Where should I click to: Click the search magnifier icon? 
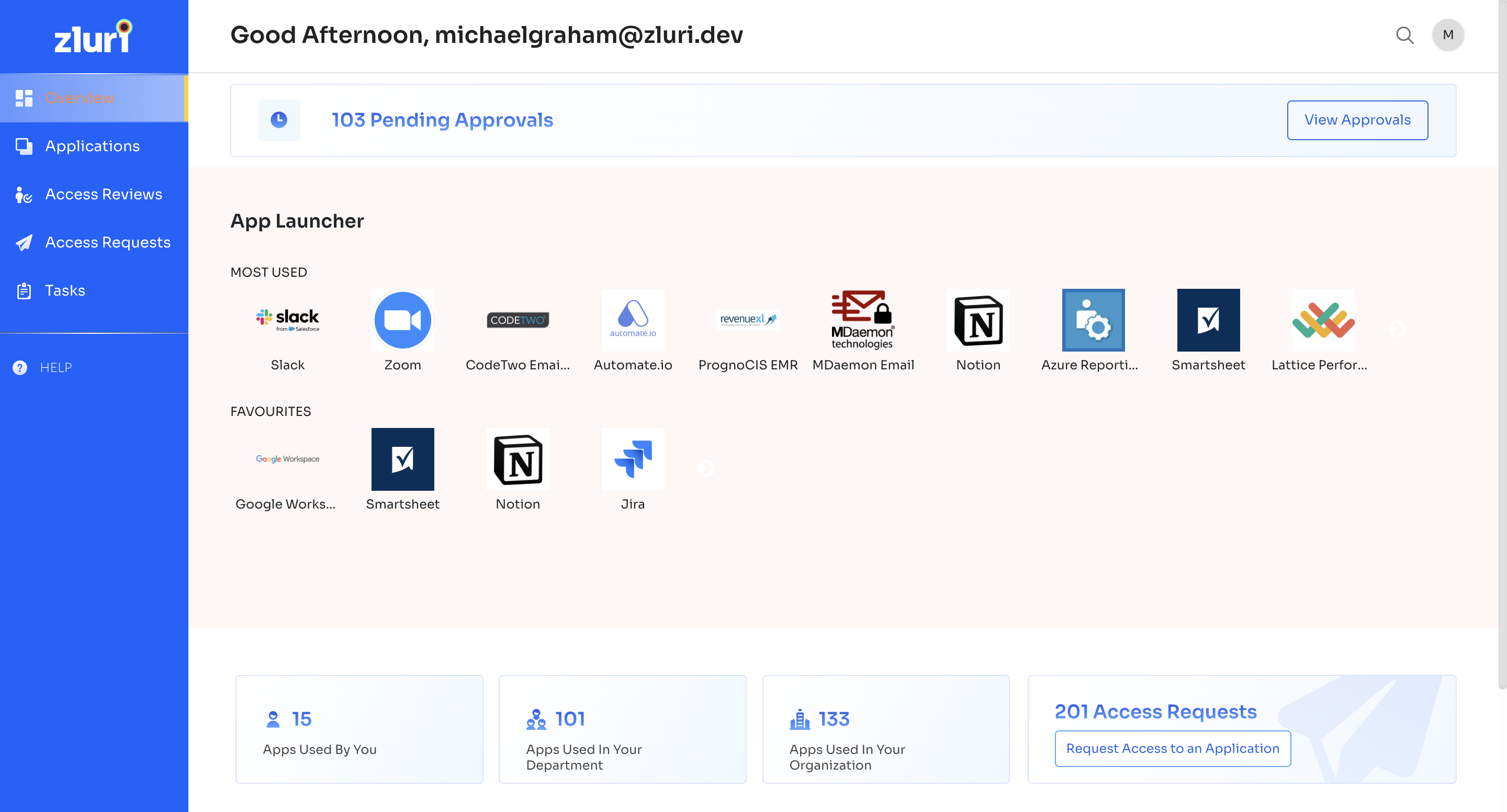[x=1404, y=35]
